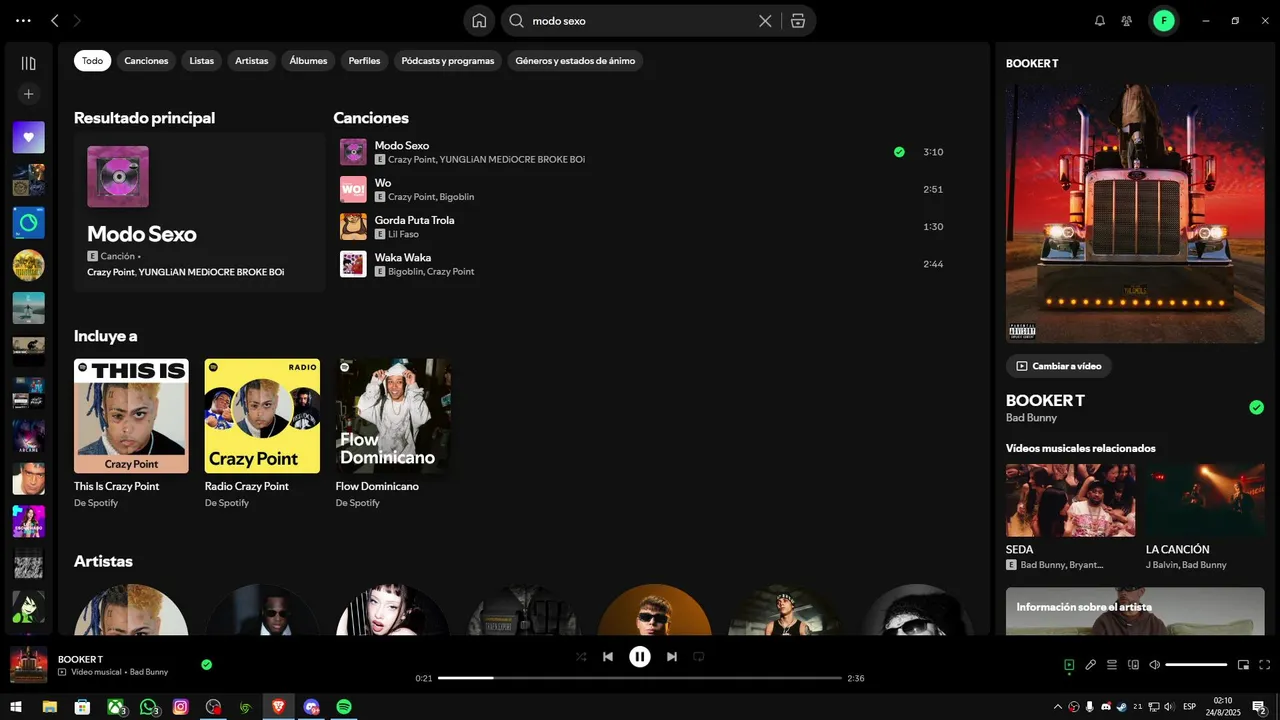The image size is (1280, 720).
Task: Play the Waka Waka song
Action: coord(640,264)
